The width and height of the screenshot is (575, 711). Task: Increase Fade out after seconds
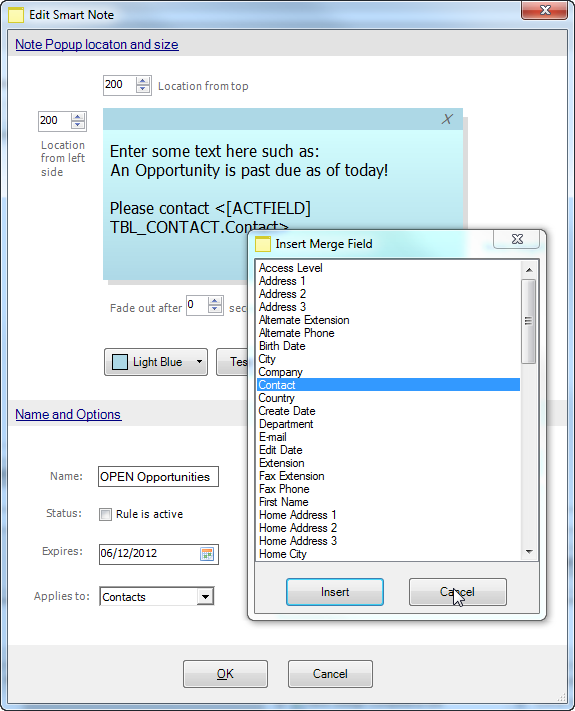tap(215, 301)
